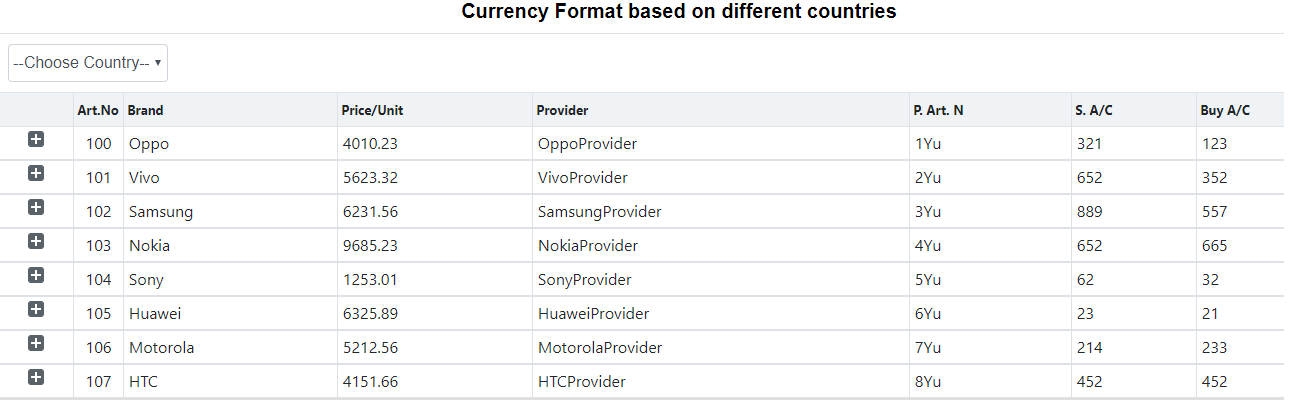This screenshot has width=1298, height=405.
Task: Open details for Sony row
Action: pos(36,276)
